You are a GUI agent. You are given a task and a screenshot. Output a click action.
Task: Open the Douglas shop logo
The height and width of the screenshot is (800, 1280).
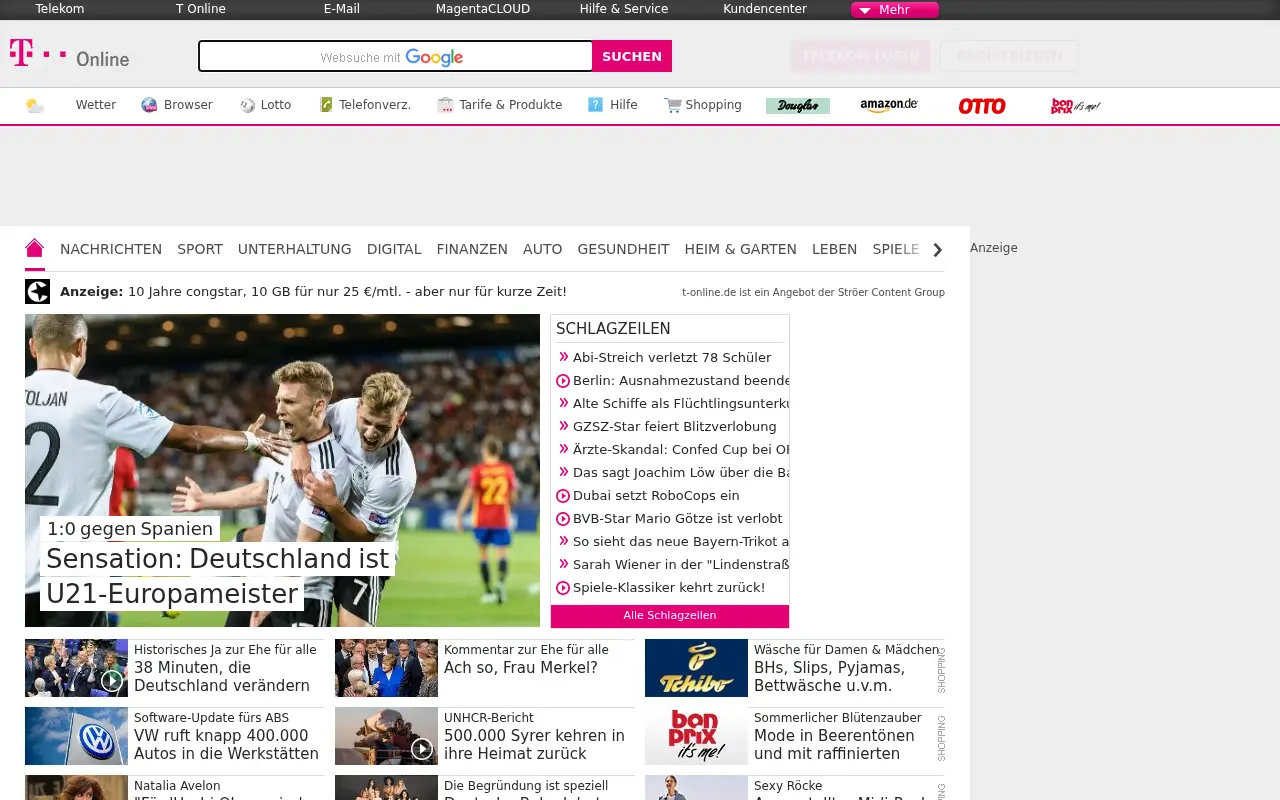(x=798, y=106)
